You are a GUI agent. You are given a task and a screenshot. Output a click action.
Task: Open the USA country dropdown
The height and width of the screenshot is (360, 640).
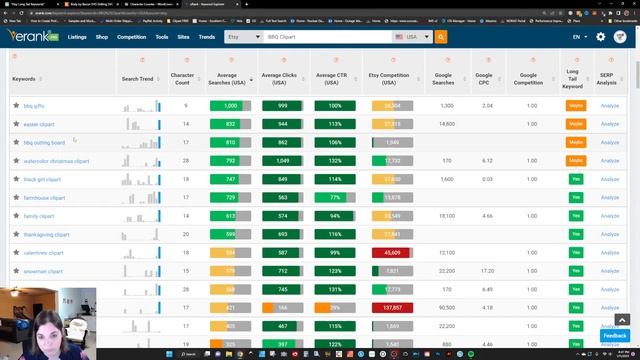(412, 37)
